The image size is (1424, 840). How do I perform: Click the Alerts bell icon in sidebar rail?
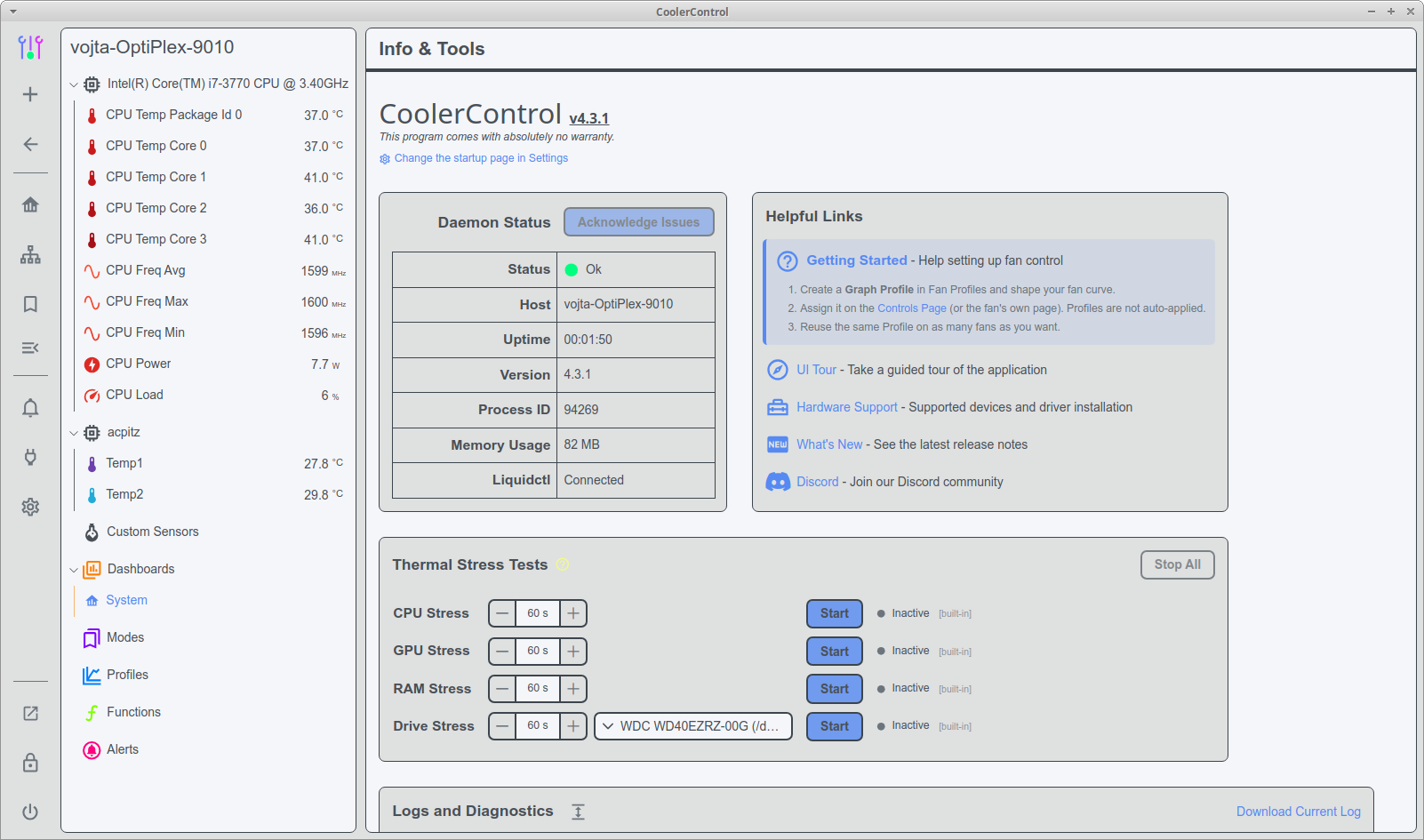tap(30, 408)
